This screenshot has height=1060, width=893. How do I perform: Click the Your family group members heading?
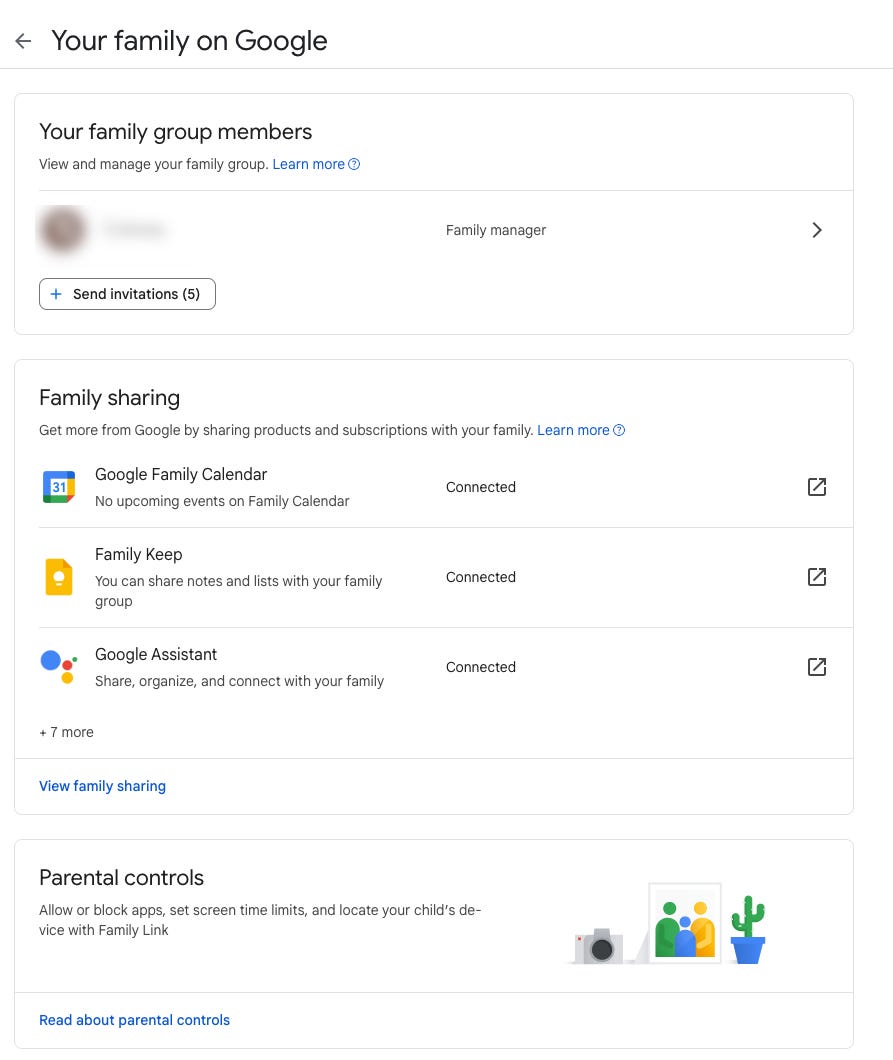(176, 132)
